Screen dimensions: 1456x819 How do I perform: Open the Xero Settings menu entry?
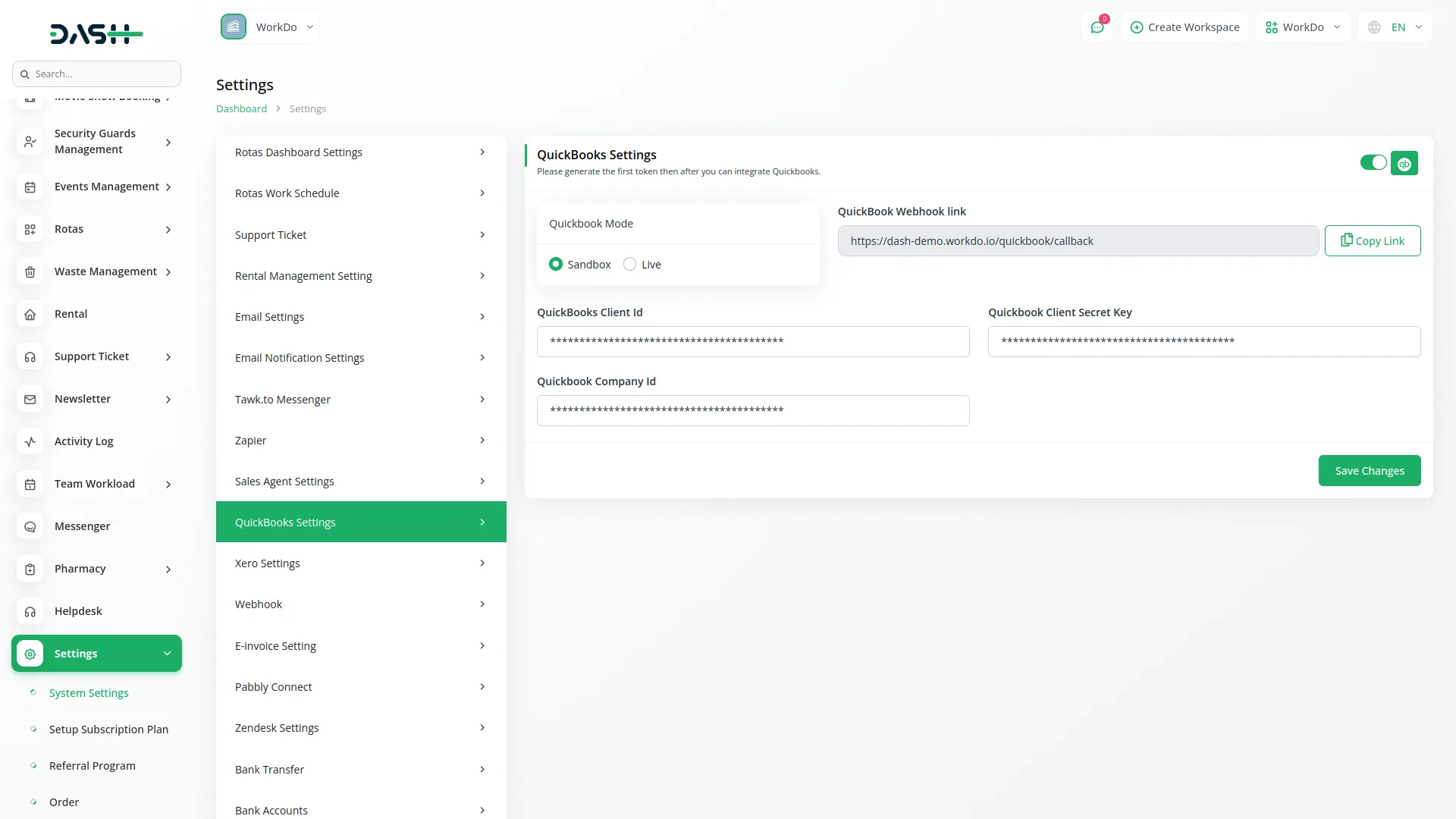click(360, 563)
